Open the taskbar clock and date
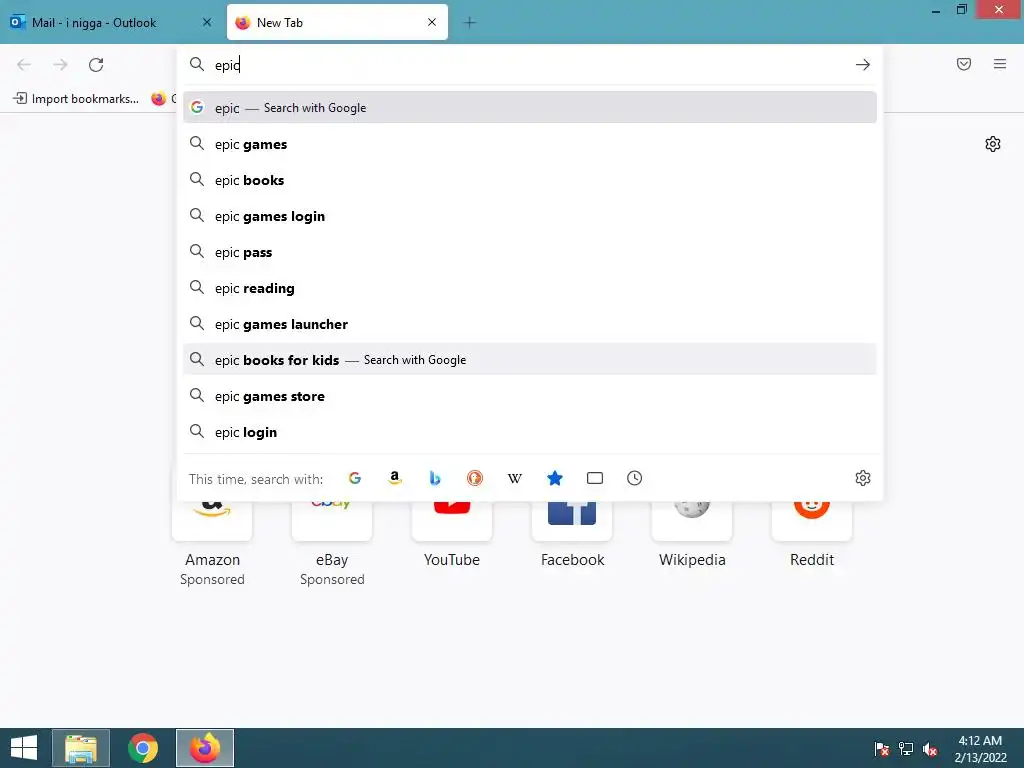The image size is (1024, 768). click(980, 749)
